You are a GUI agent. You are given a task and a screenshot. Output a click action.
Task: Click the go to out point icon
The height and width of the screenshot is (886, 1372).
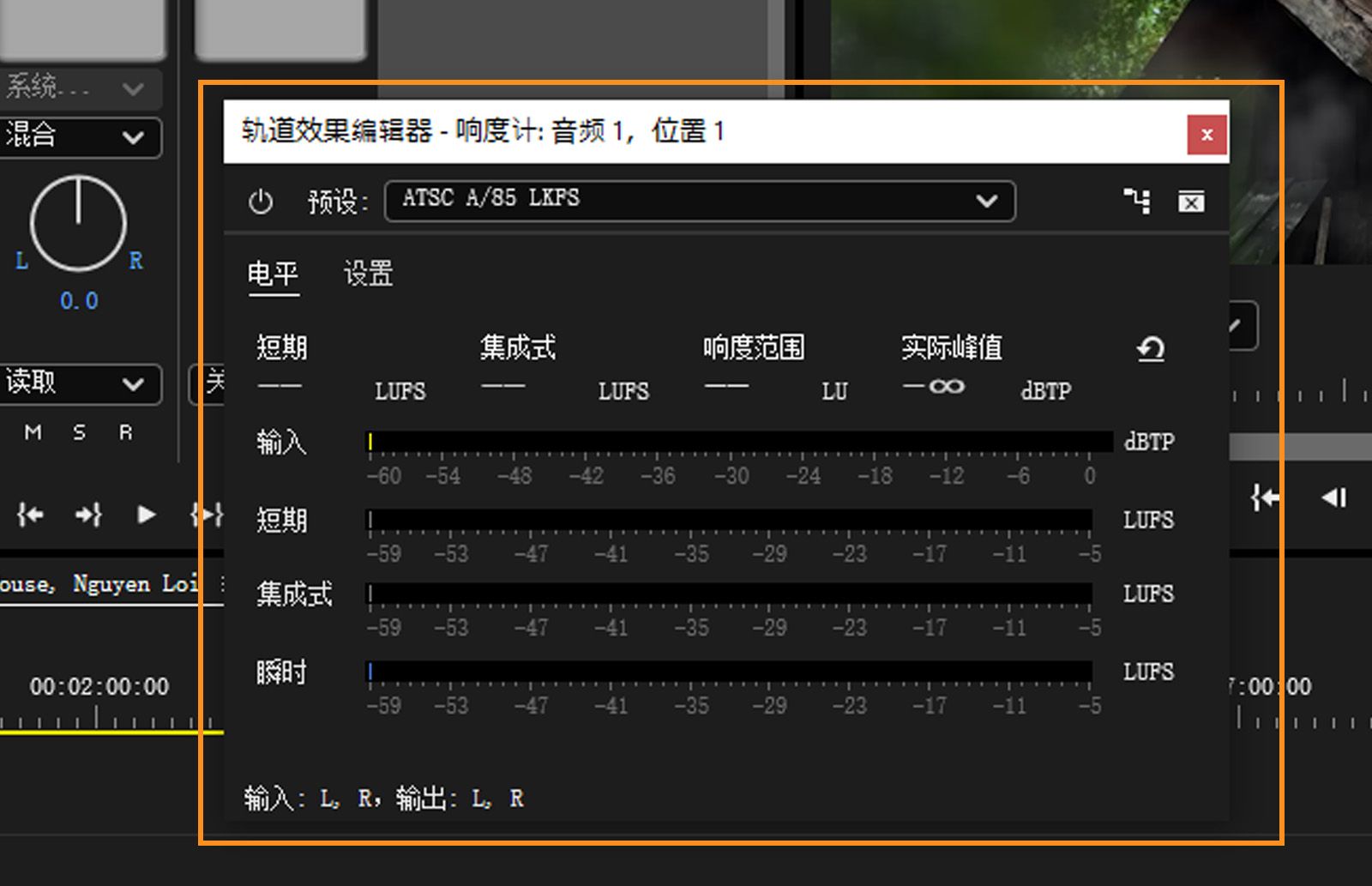point(88,514)
